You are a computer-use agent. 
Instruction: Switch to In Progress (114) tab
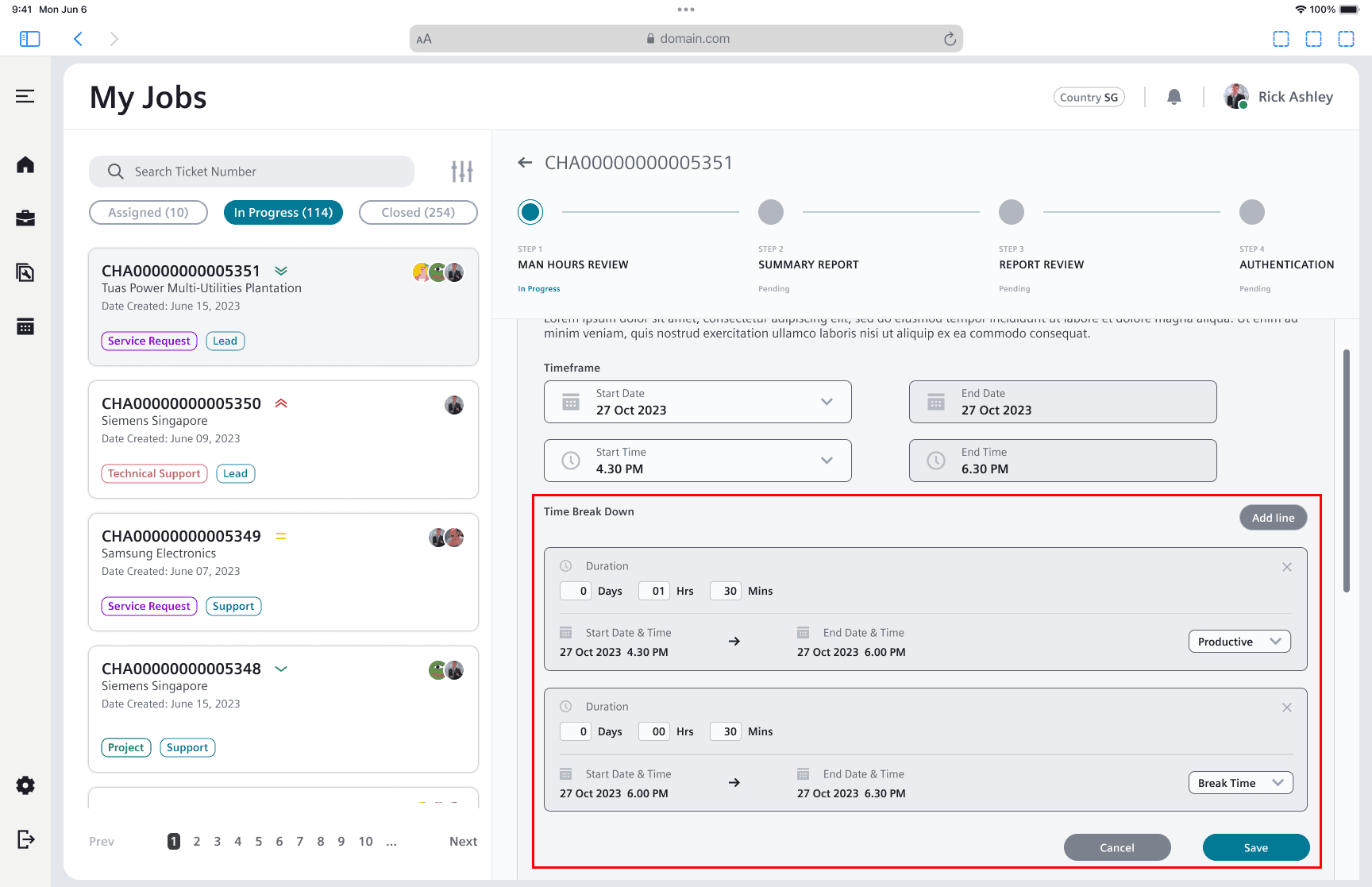(283, 212)
